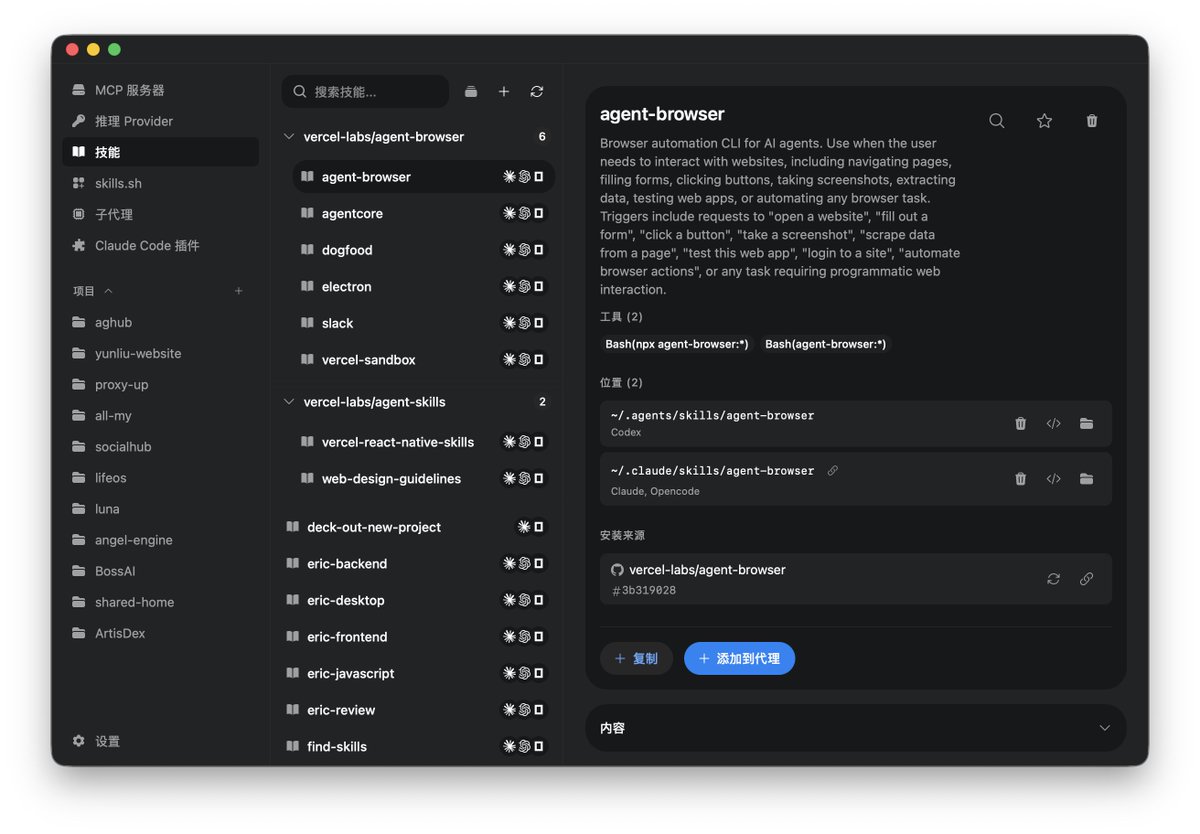Select the vercel-react-native-skills skill
Viewport: 1200px width, 834px height.
click(423, 441)
